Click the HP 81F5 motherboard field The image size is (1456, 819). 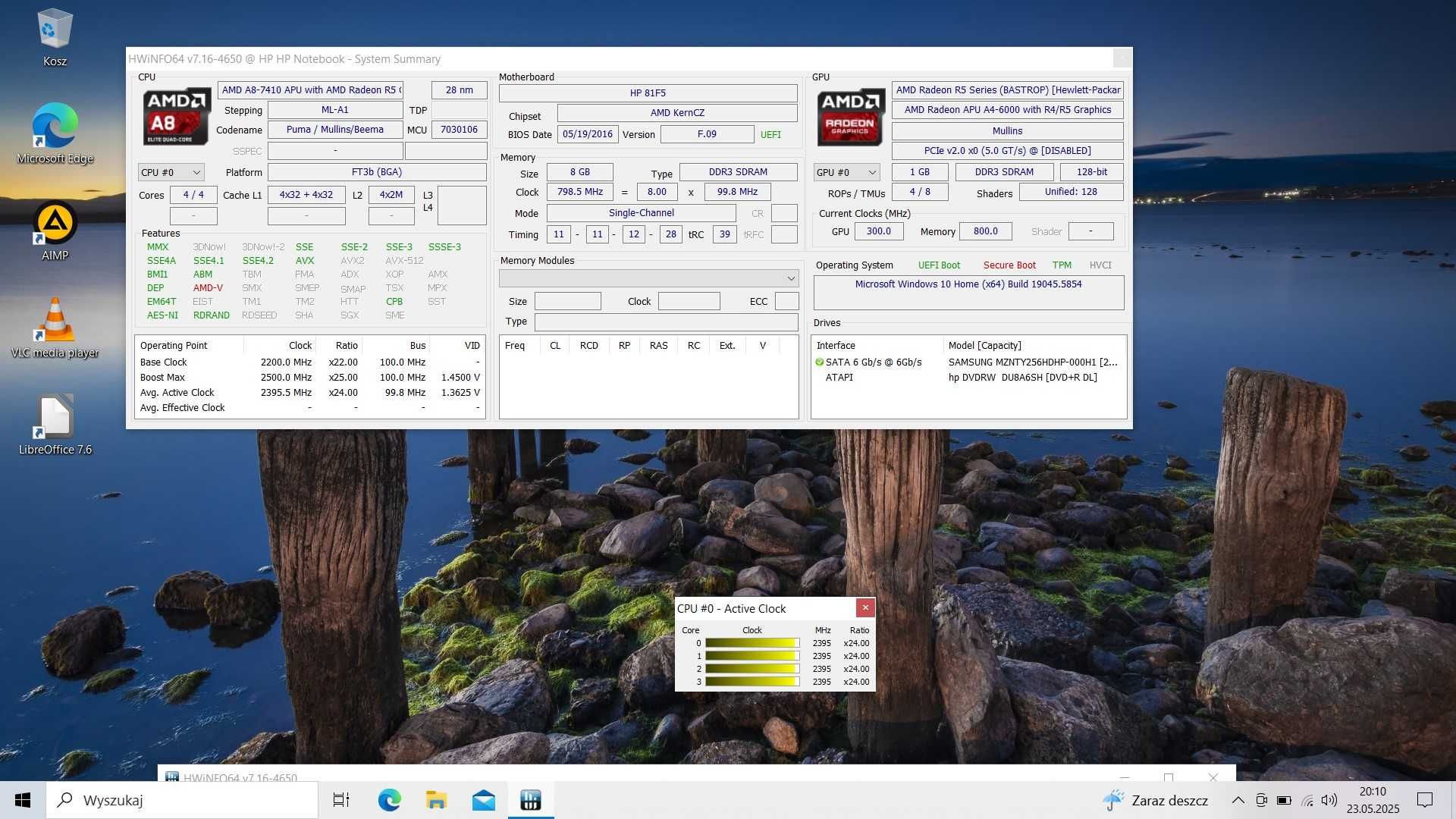pyautogui.click(x=648, y=93)
